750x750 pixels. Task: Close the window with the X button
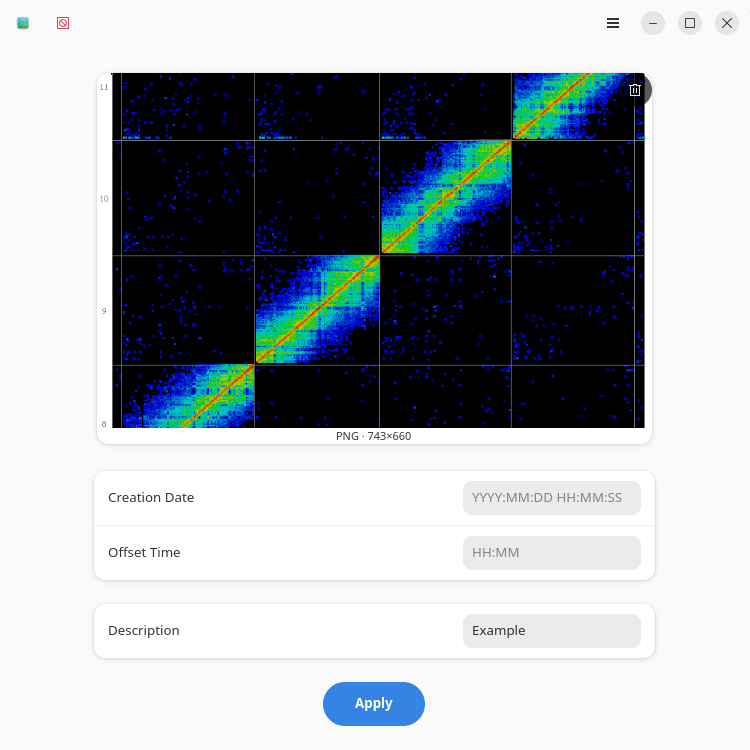(727, 23)
